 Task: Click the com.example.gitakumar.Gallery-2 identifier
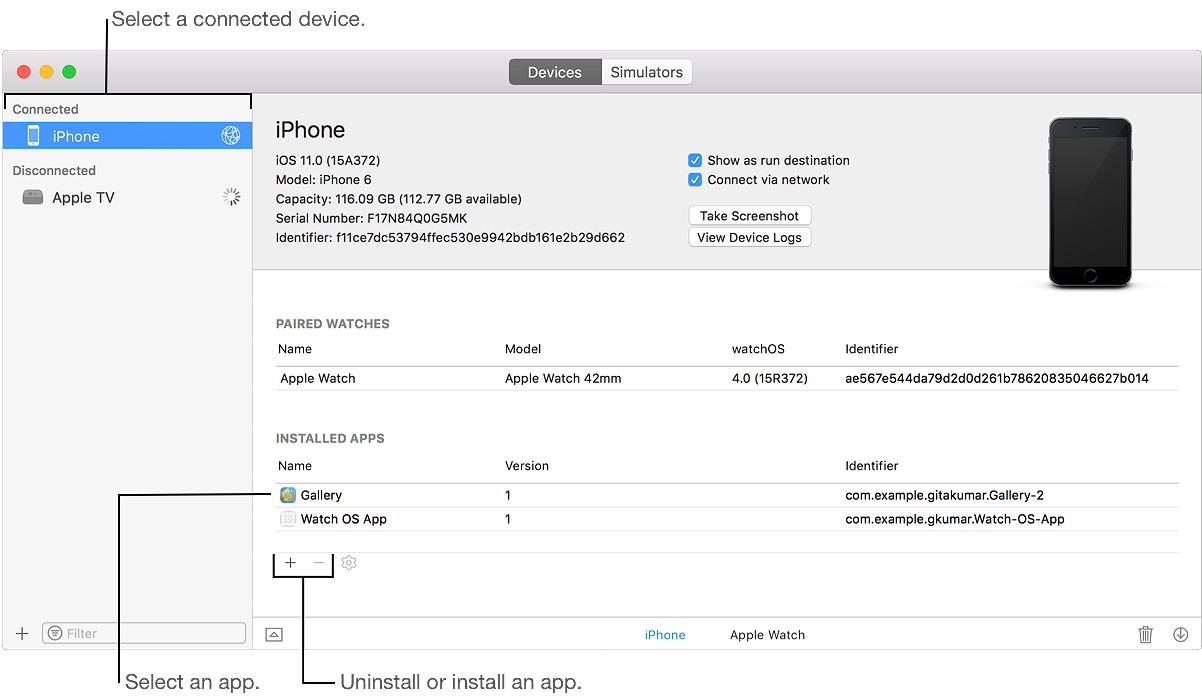pos(945,495)
